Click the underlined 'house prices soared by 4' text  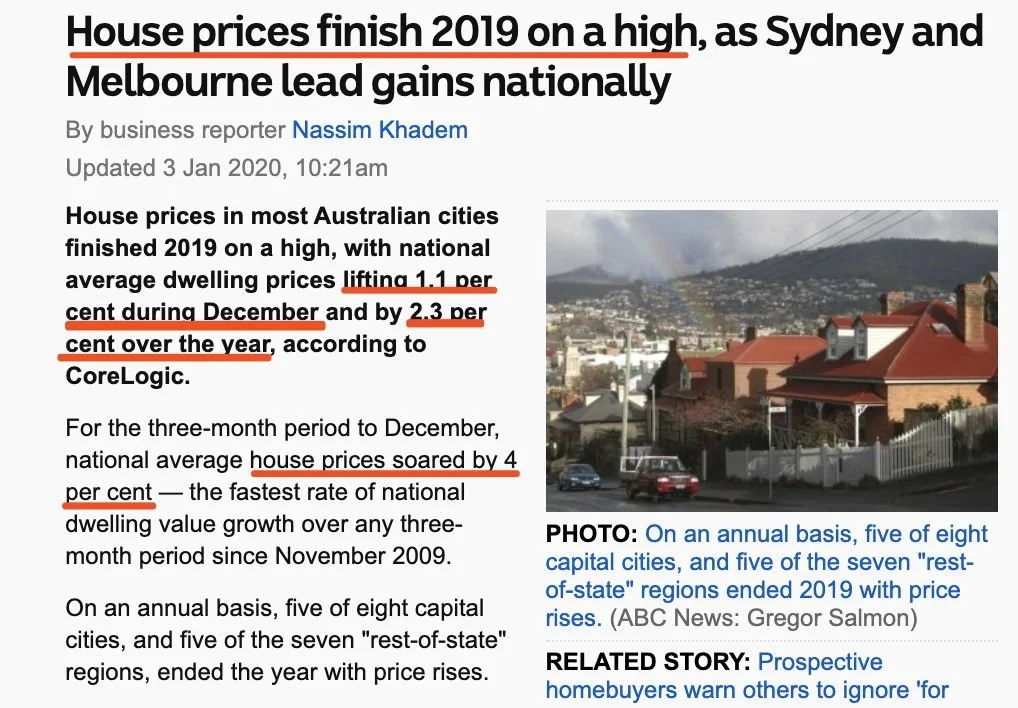pos(383,460)
